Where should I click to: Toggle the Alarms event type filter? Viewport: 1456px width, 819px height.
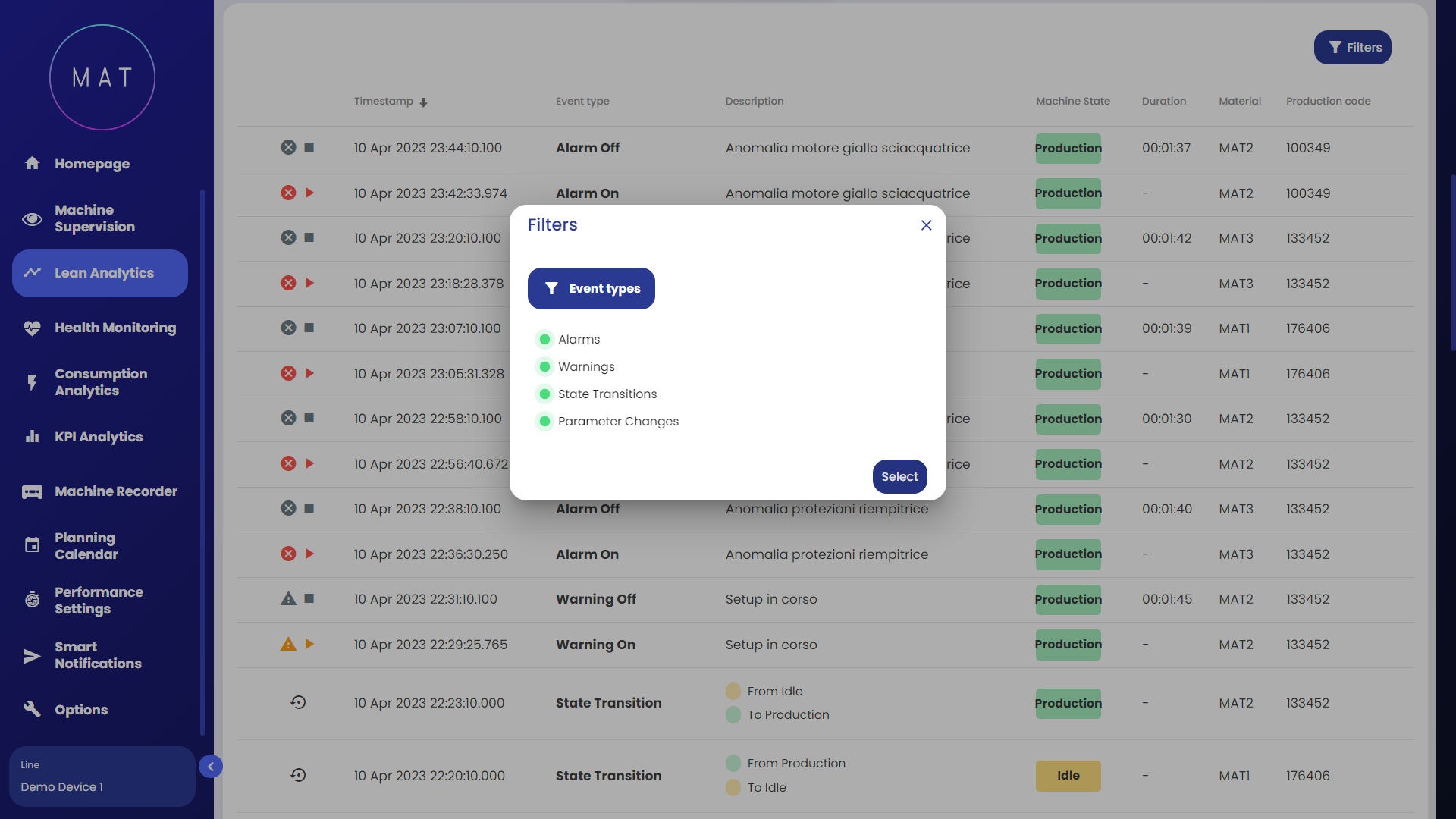(544, 339)
